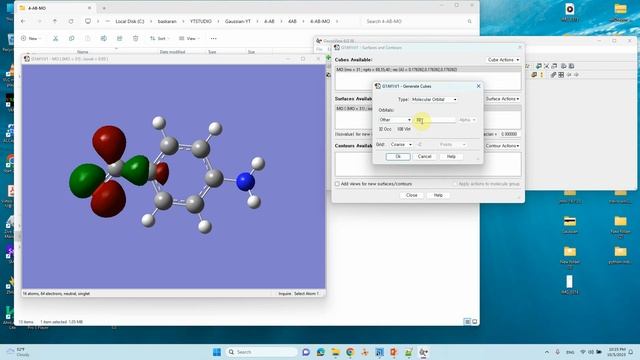Click YTSTUDIO in the address breadcrumb

point(201,21)
